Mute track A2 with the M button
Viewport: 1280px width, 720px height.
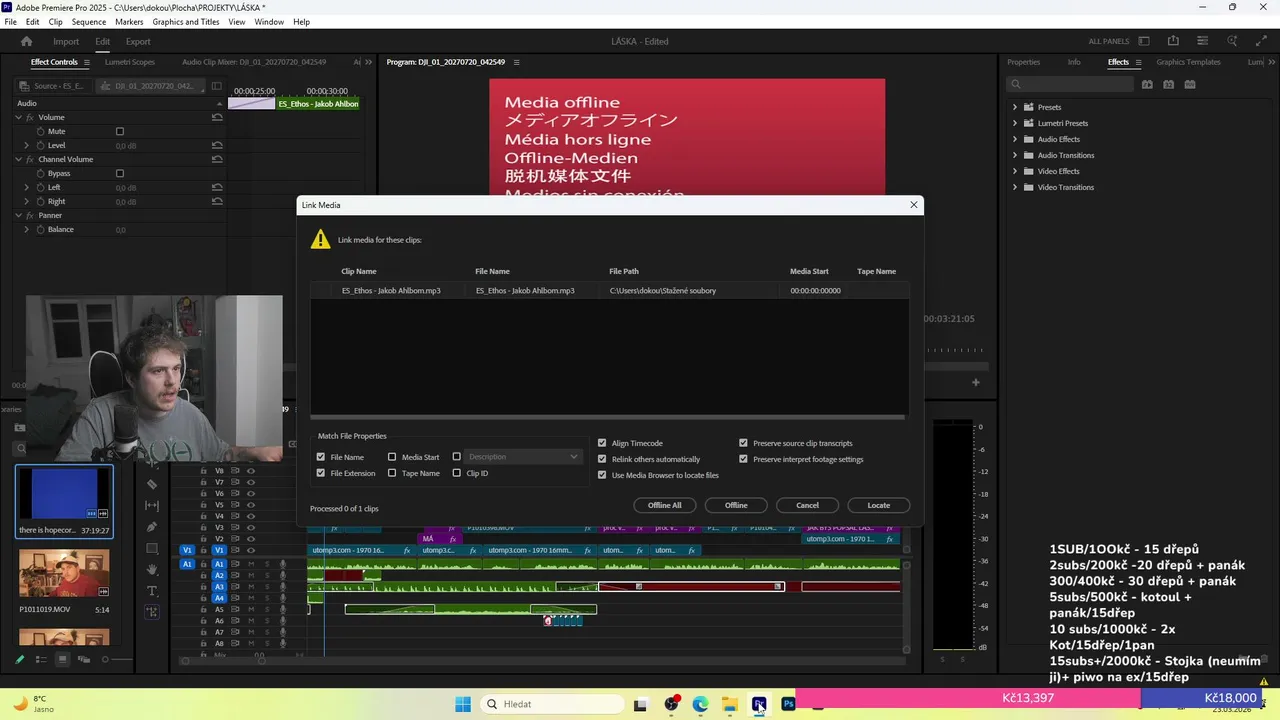click(251, 575)
